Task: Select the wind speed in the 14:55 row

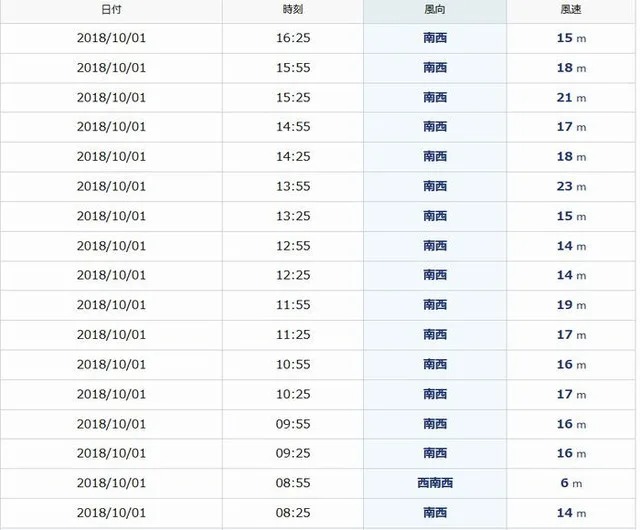Action: 571,127
